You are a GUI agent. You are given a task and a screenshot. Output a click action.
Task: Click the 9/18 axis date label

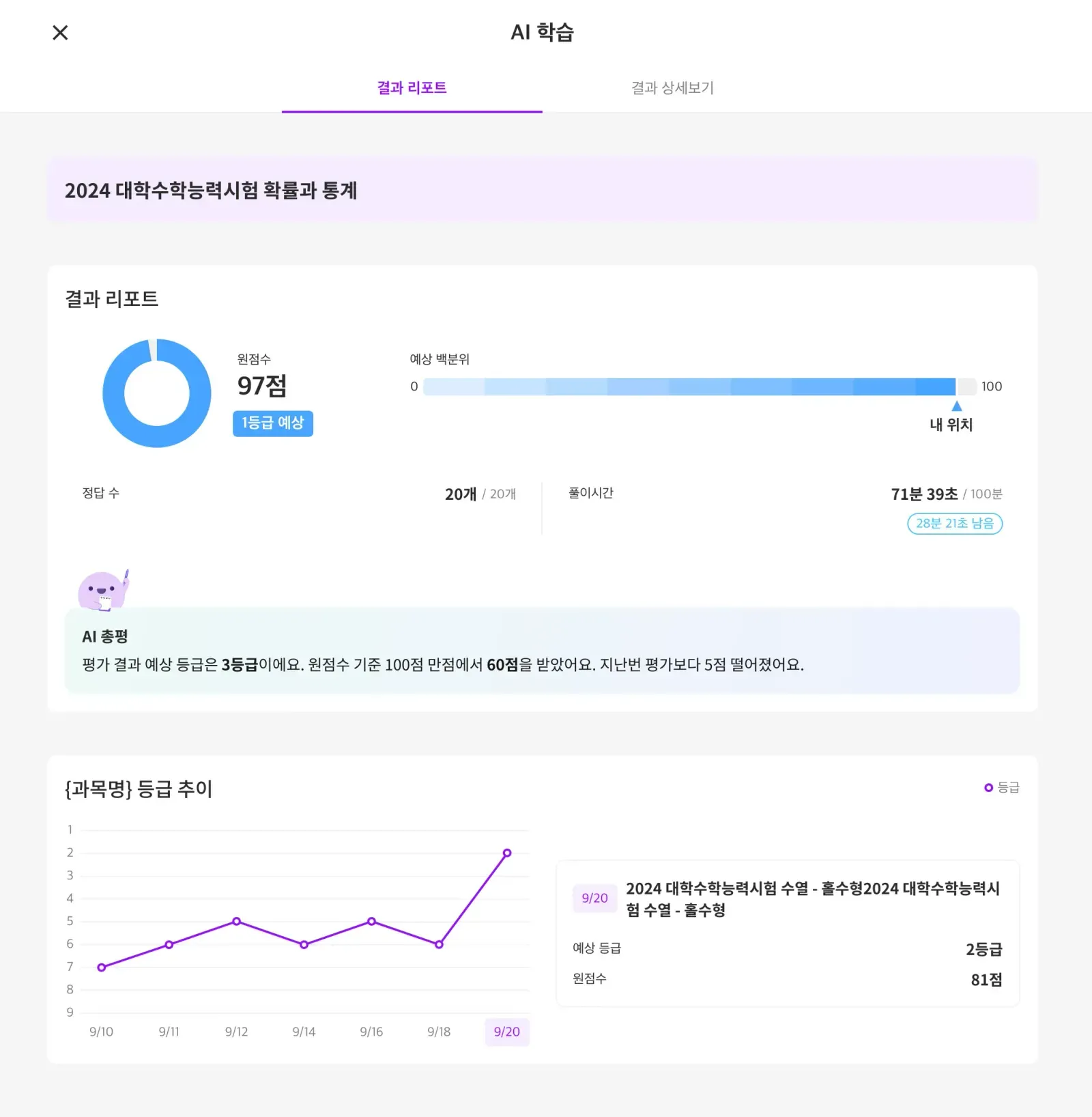tap(440, 1032)
